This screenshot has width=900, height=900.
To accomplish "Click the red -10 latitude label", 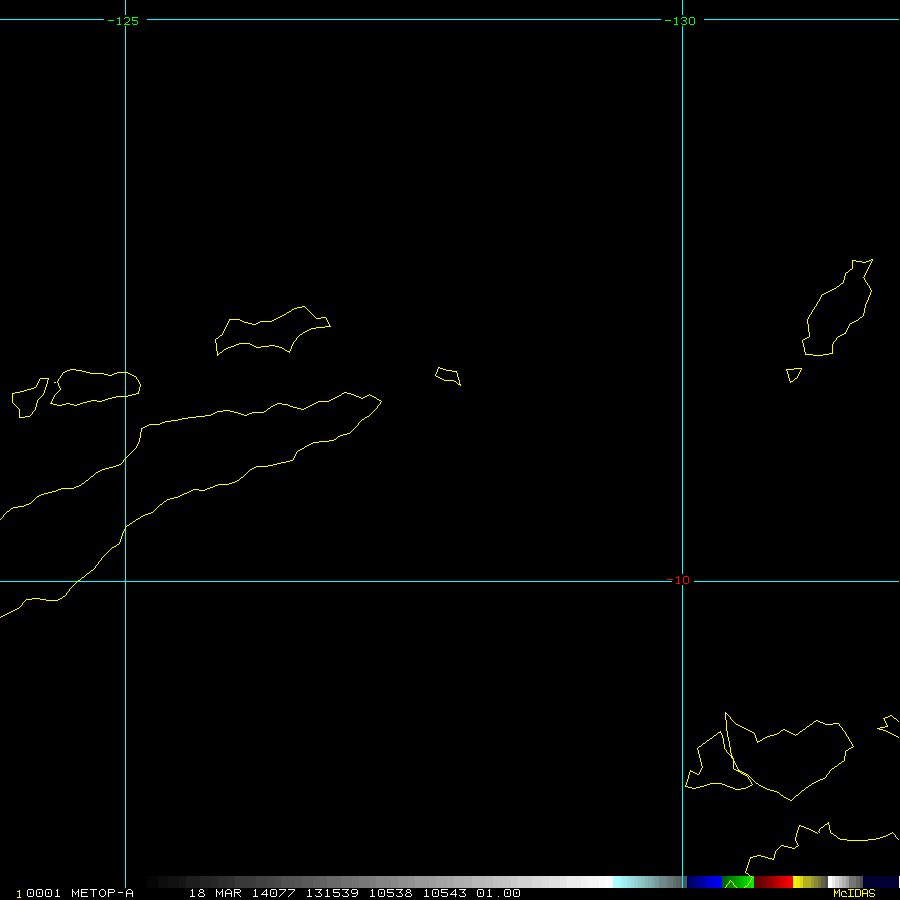I will [x=682, y=580].
